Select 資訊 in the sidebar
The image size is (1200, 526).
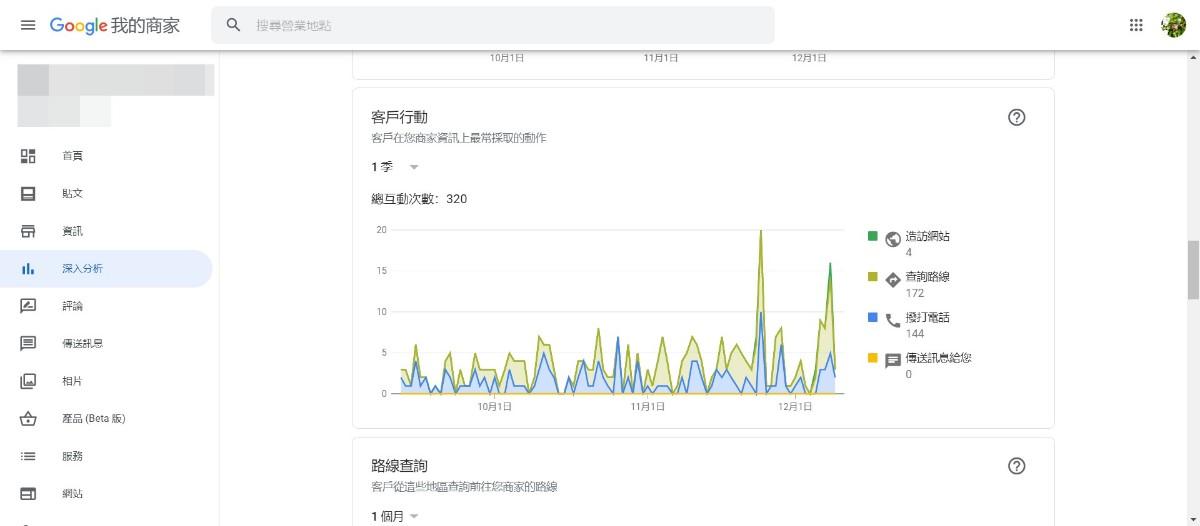(x=72, y=231)
